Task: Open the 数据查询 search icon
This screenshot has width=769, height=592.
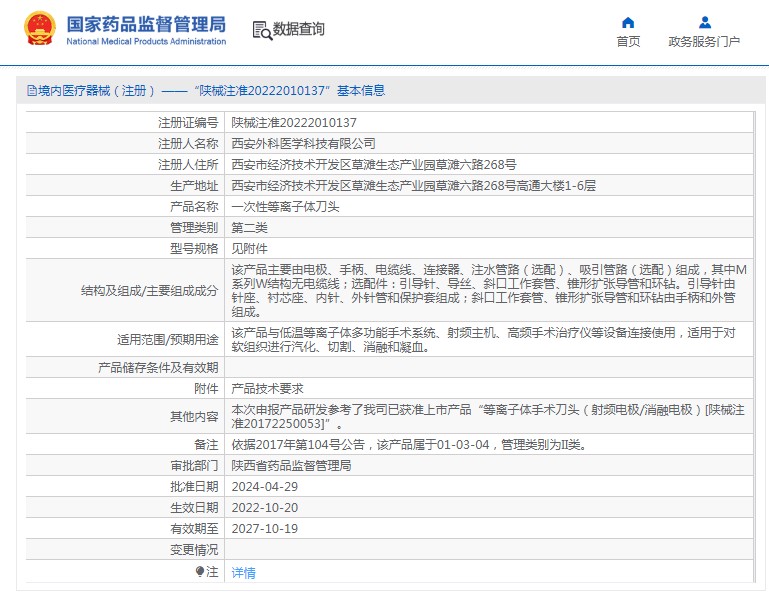Action: click(x=262, y=30)
